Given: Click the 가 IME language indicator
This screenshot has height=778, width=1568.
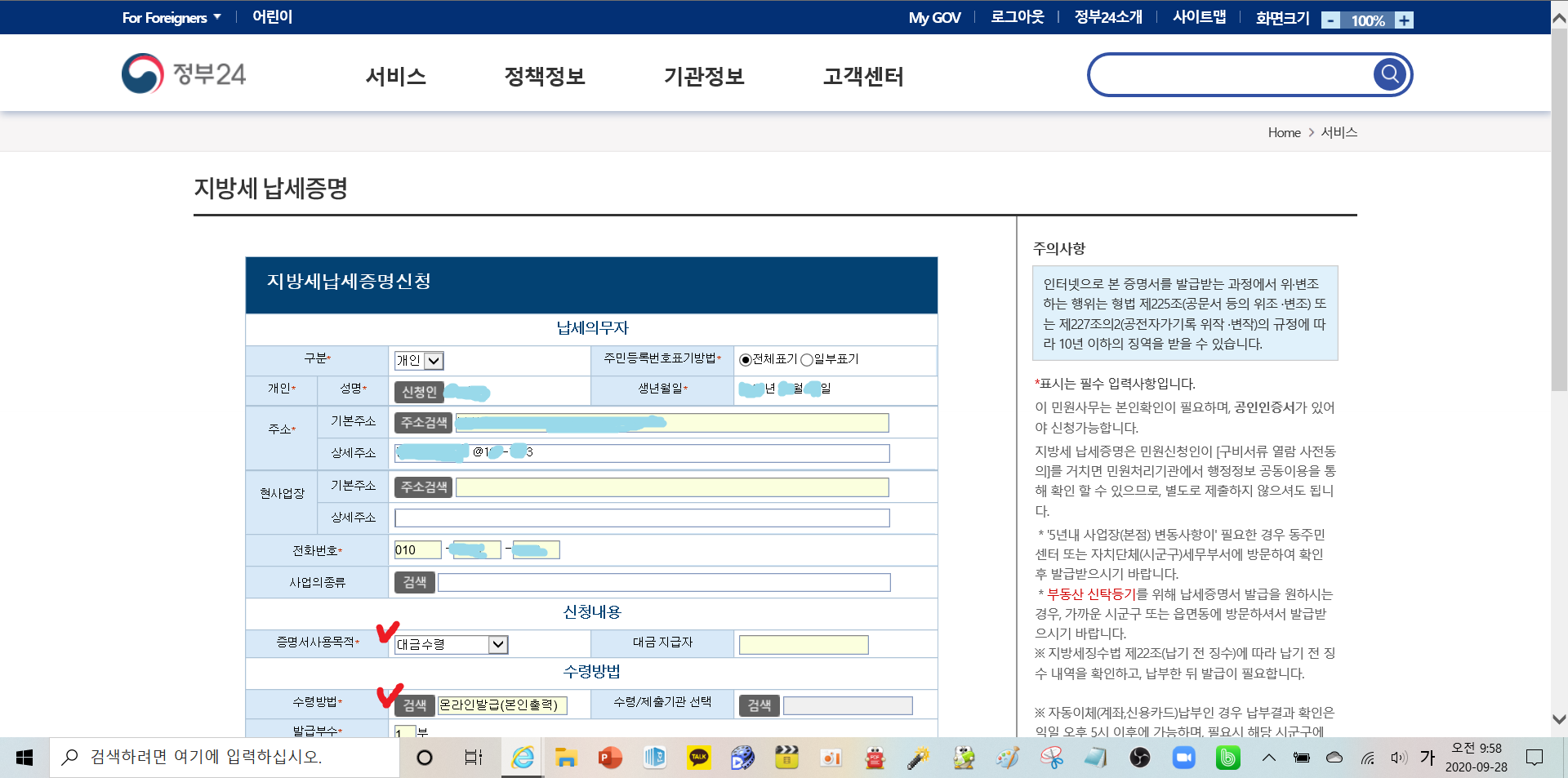Looking at the screenshot, I should 1428,758.
